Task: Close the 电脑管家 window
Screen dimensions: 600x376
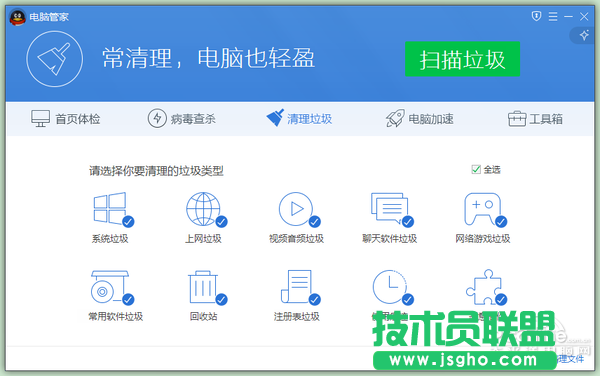Action: click(584, 16)
